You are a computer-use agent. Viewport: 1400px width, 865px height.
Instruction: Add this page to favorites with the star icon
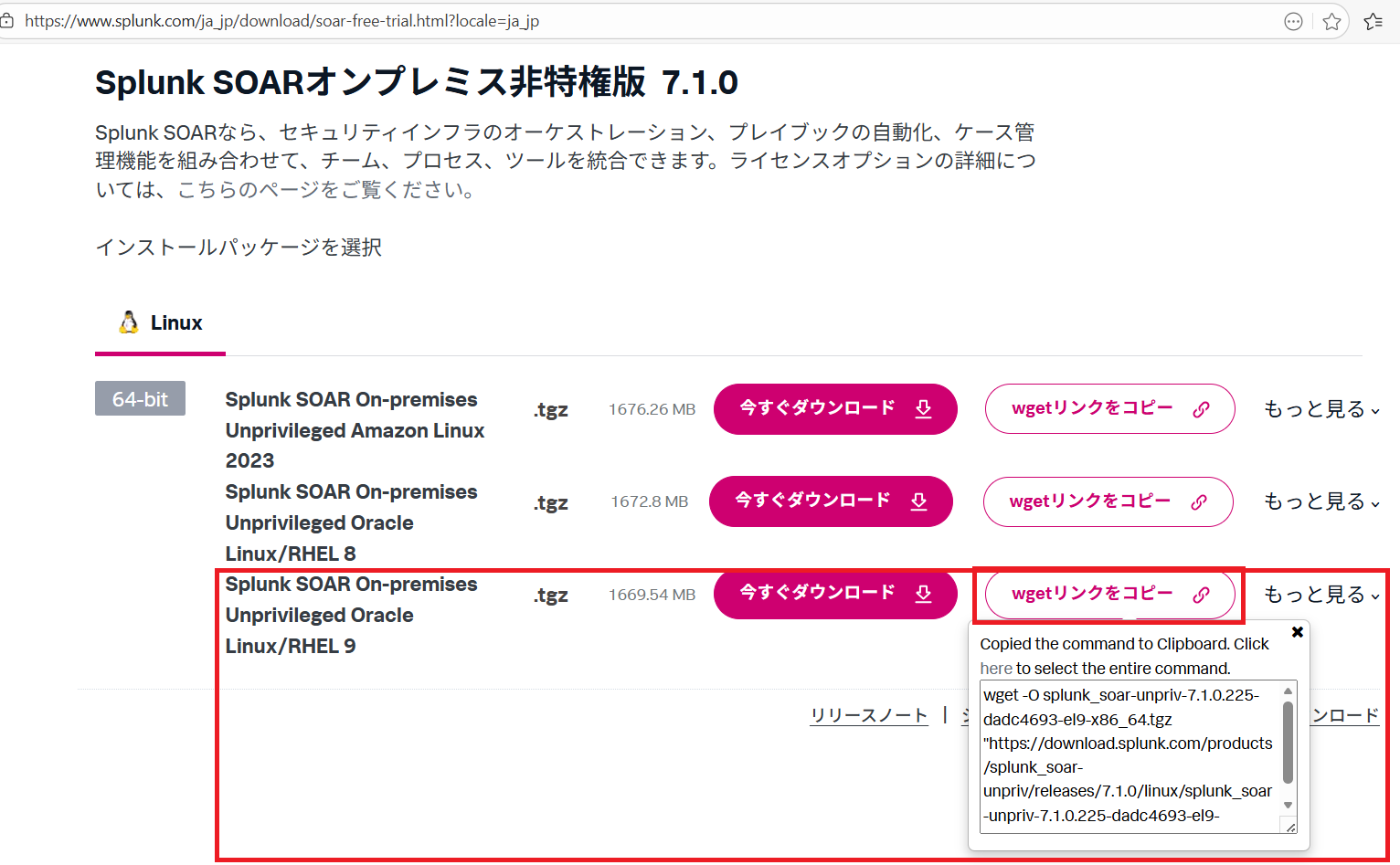(1331, 22)
